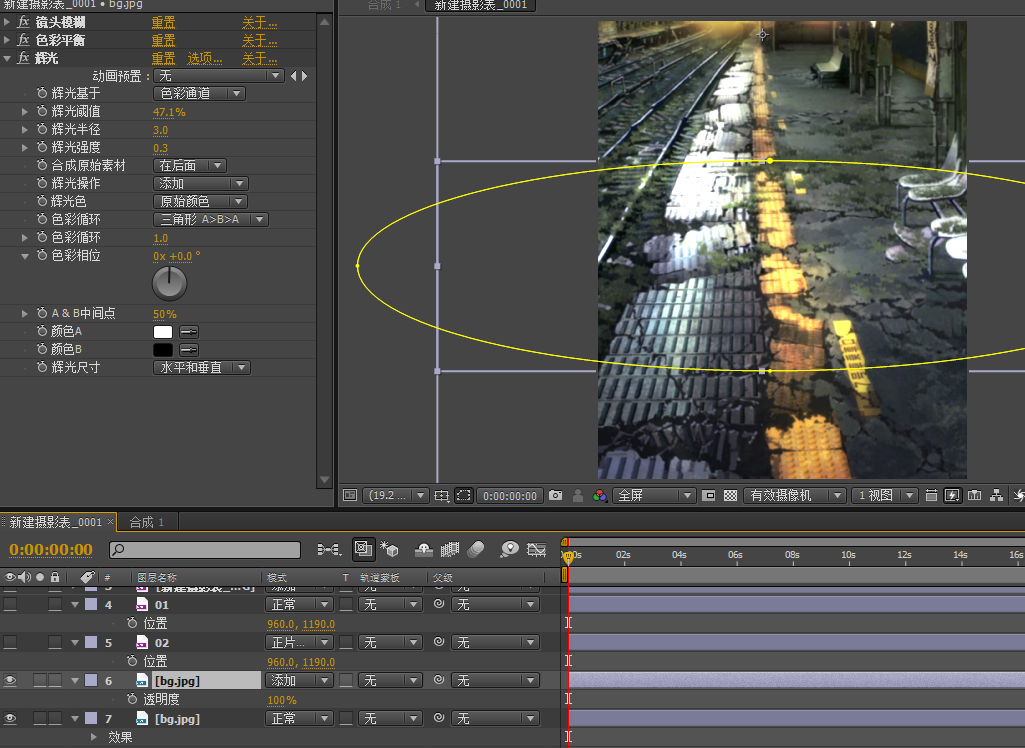The height and width of the screenshot is (748, 1025).
Task: Click 选项... link for 辉光 effect
Action: point(205,58)
